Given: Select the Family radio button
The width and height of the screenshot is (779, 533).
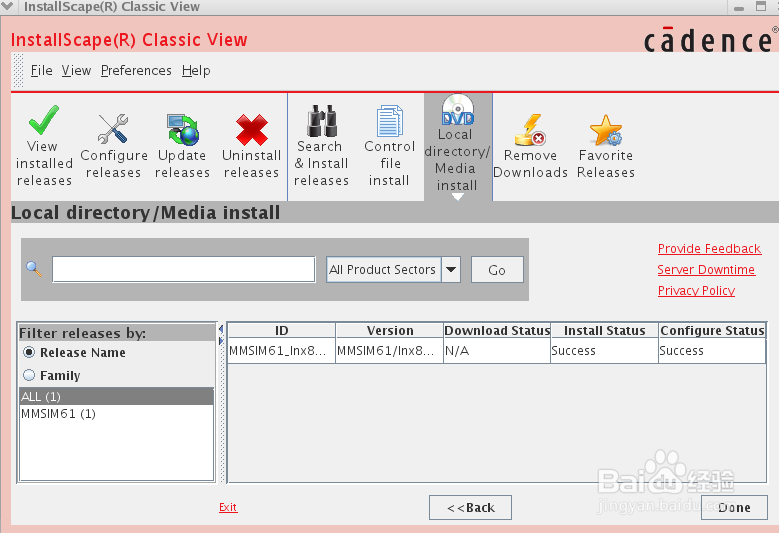Looking at the screenshot, I should 29,375.
